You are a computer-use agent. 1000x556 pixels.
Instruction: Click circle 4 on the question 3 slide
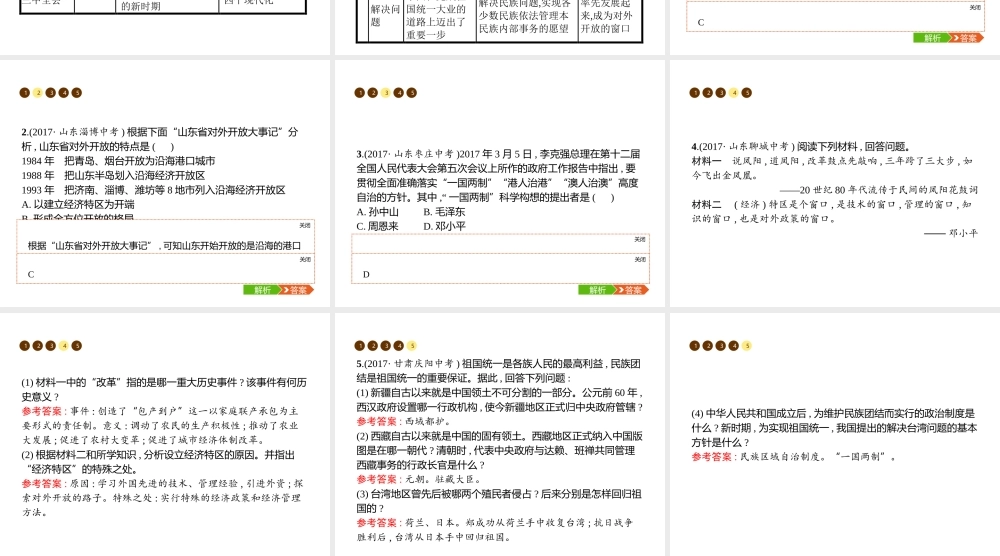click(399, 93)
